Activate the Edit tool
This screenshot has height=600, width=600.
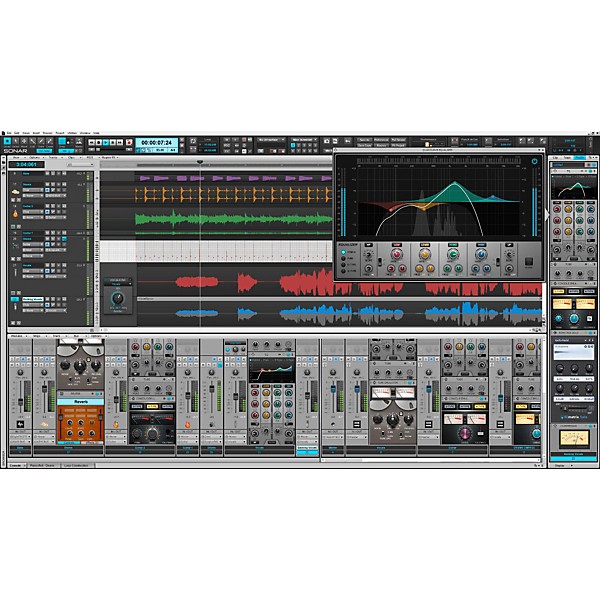click(x=33, y=142)
